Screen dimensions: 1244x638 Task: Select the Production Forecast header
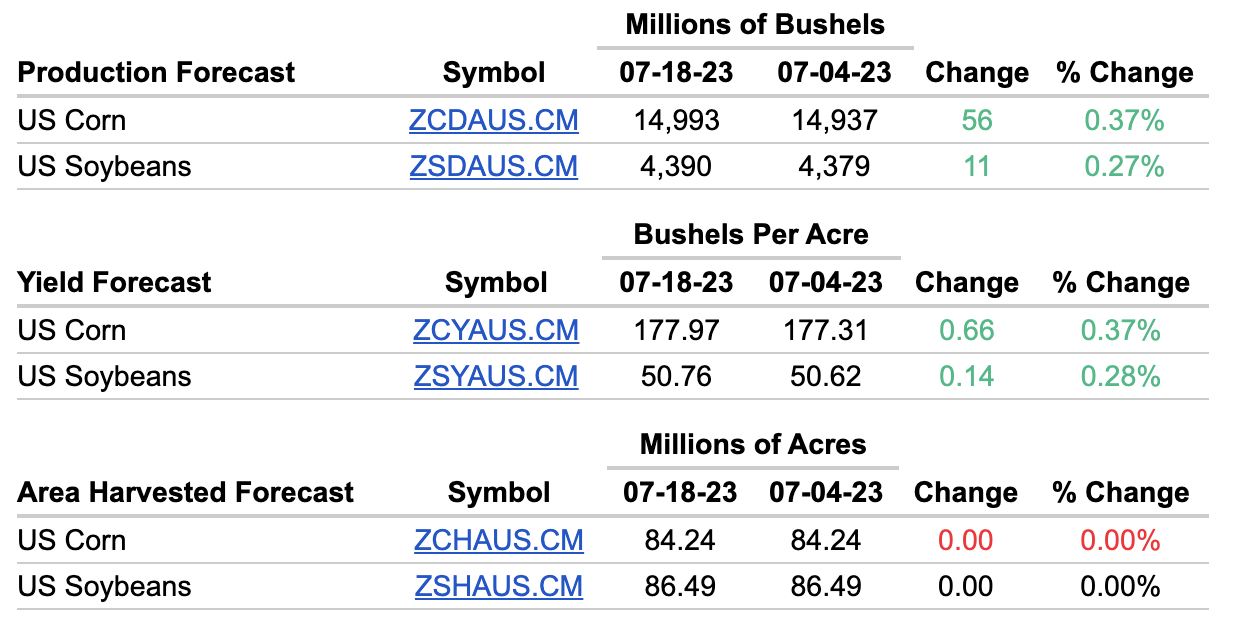(x=157, y=73)
